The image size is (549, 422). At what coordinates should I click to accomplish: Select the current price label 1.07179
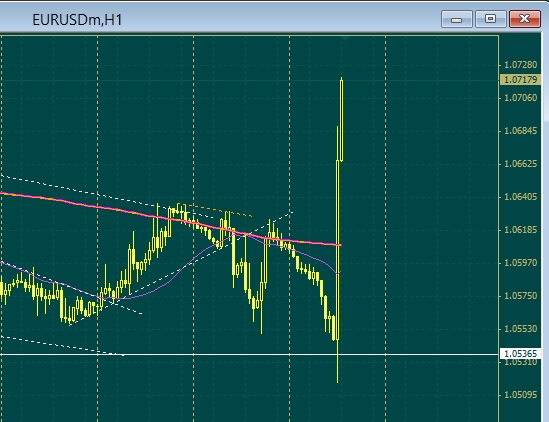click(520, 80)
